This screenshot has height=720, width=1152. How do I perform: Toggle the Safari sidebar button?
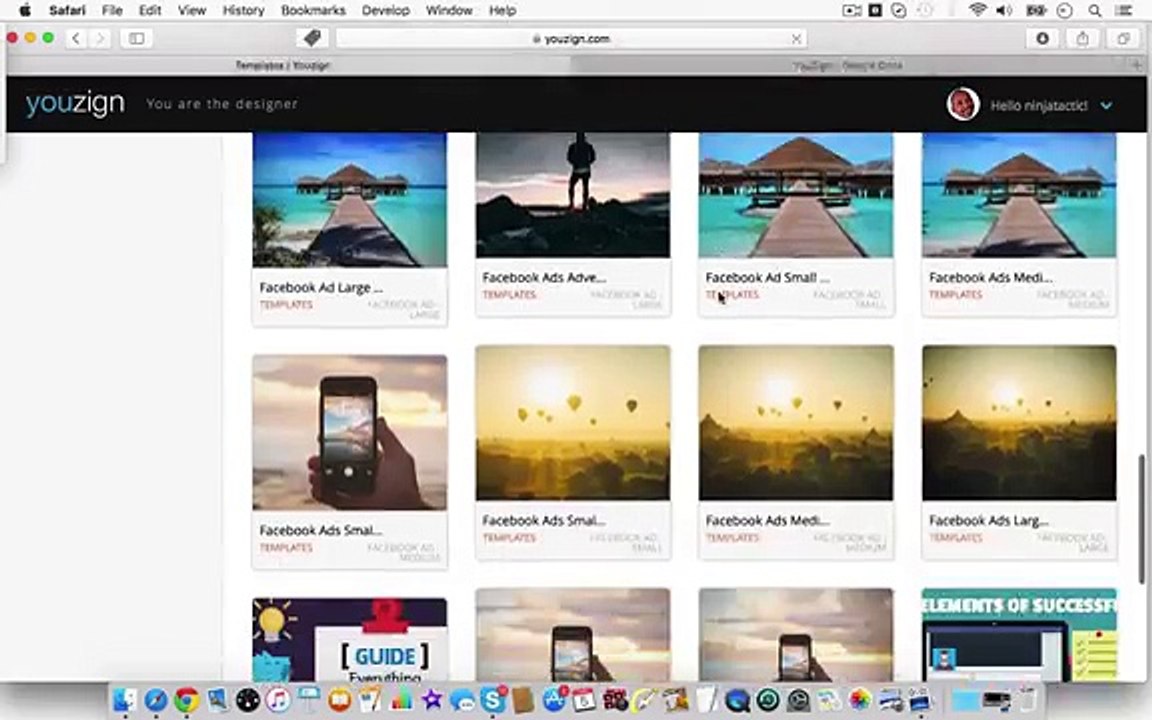[x=137, y=38]
